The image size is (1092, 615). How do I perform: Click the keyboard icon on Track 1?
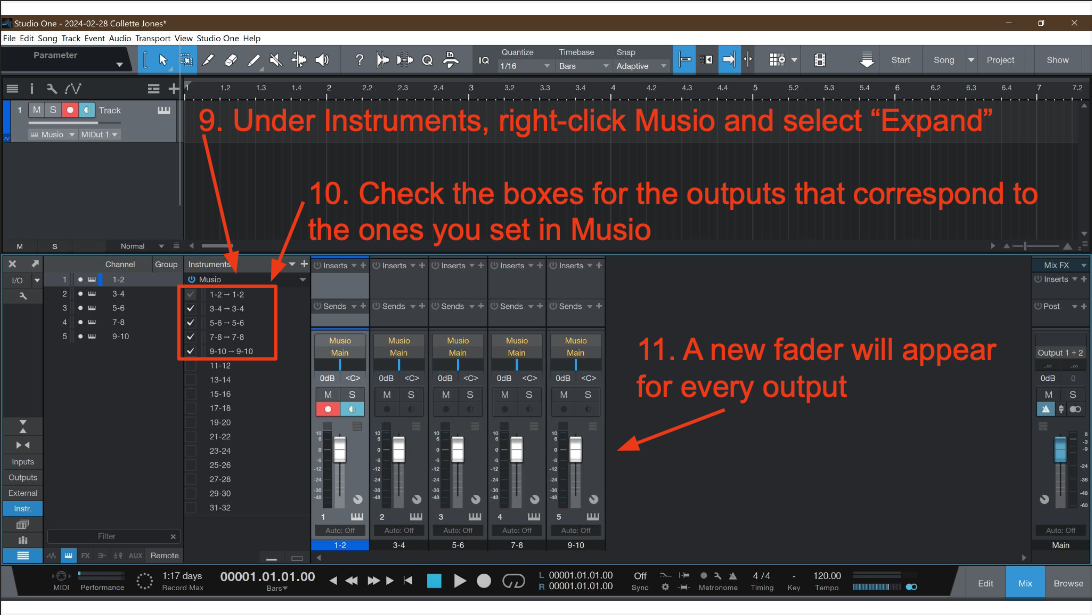pos(164,110)
